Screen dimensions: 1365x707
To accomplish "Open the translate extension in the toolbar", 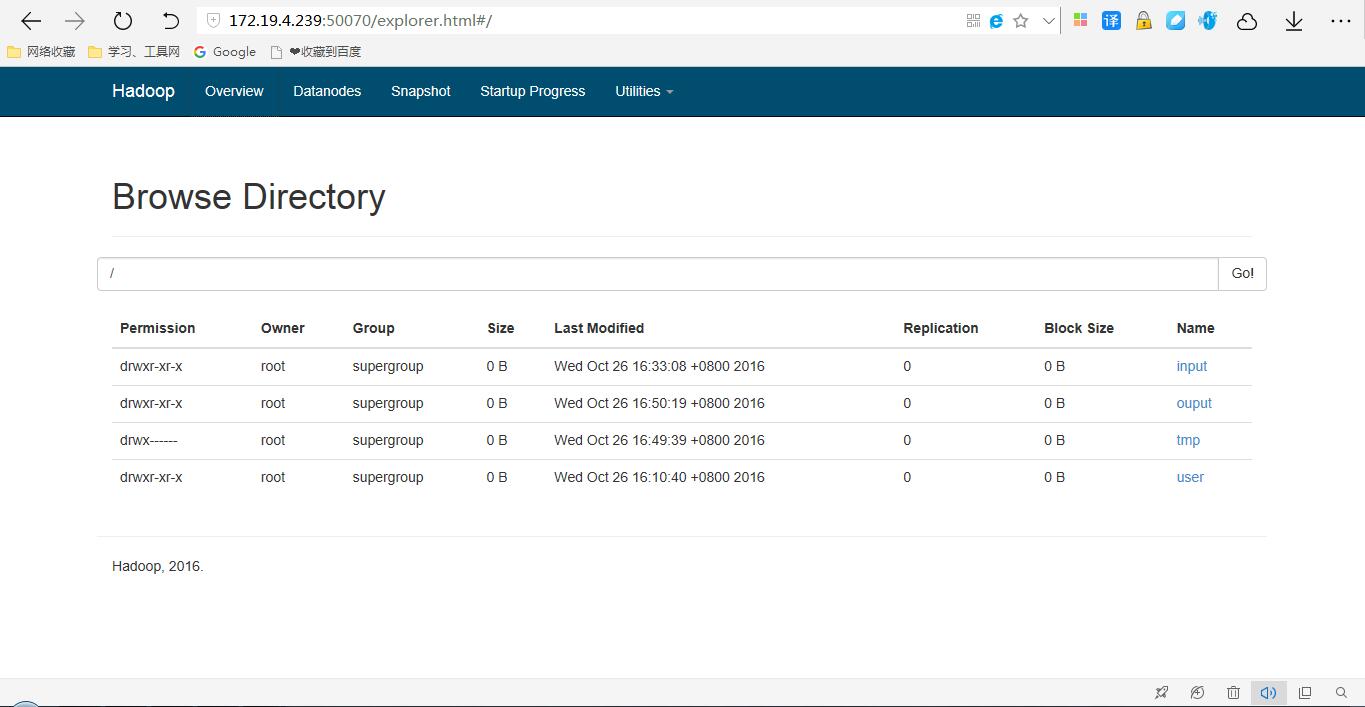I will pos(1111,20).
